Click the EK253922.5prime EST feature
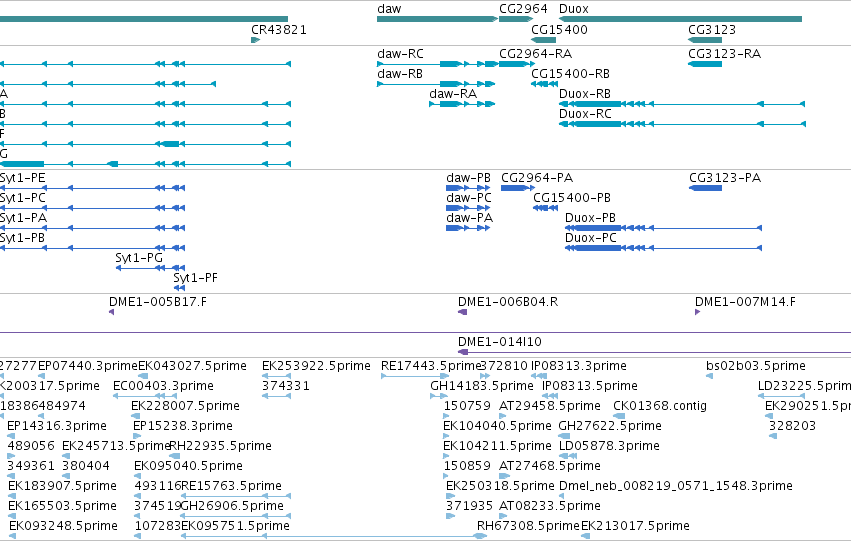 (276, 375)
